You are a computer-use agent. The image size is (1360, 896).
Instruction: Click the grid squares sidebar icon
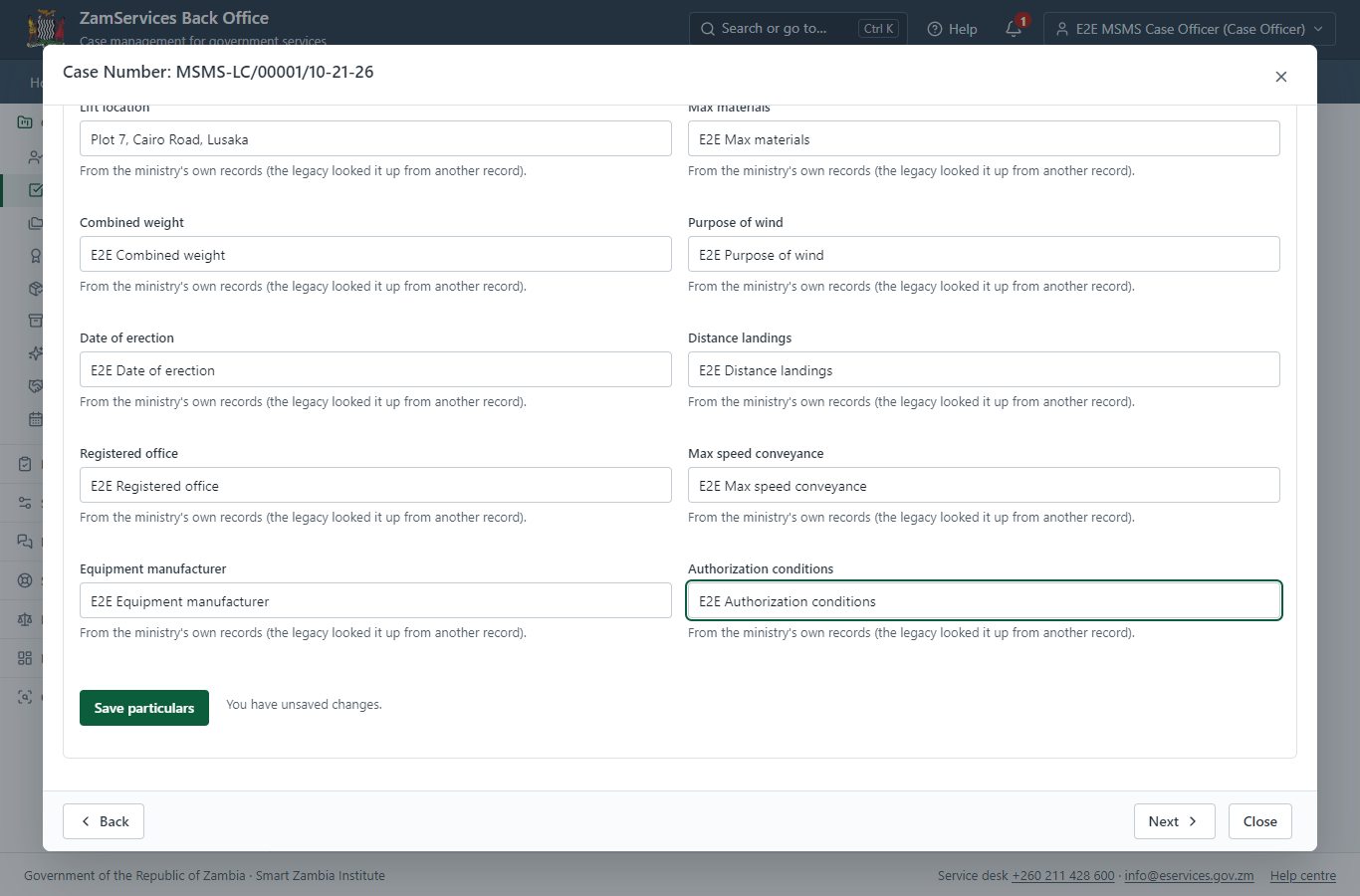pos(25,658)
